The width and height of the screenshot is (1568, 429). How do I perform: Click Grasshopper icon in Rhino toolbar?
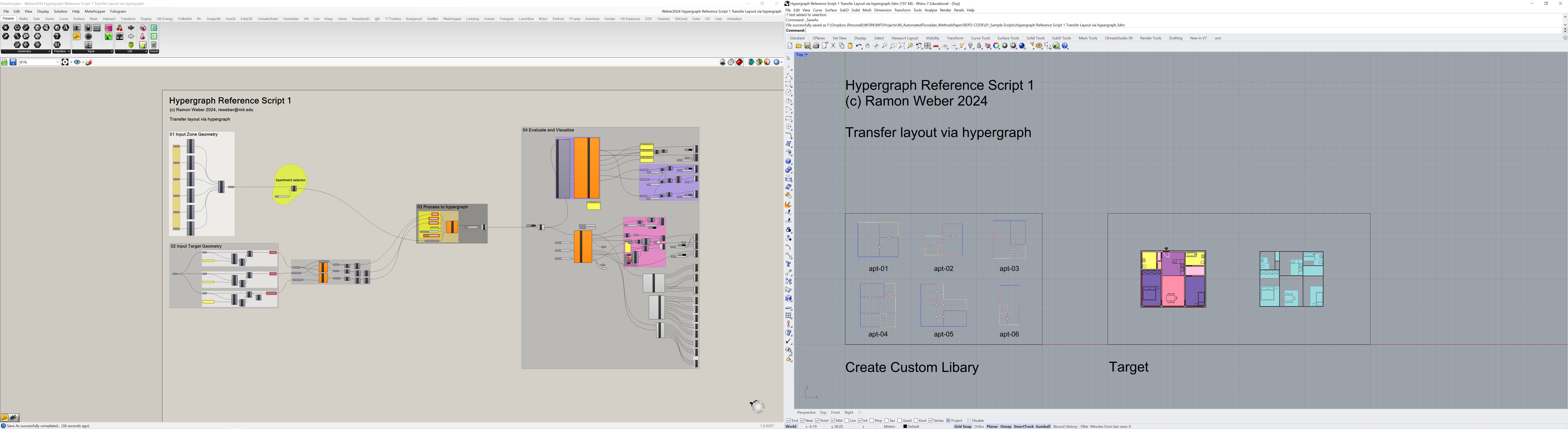[1056, 46]
